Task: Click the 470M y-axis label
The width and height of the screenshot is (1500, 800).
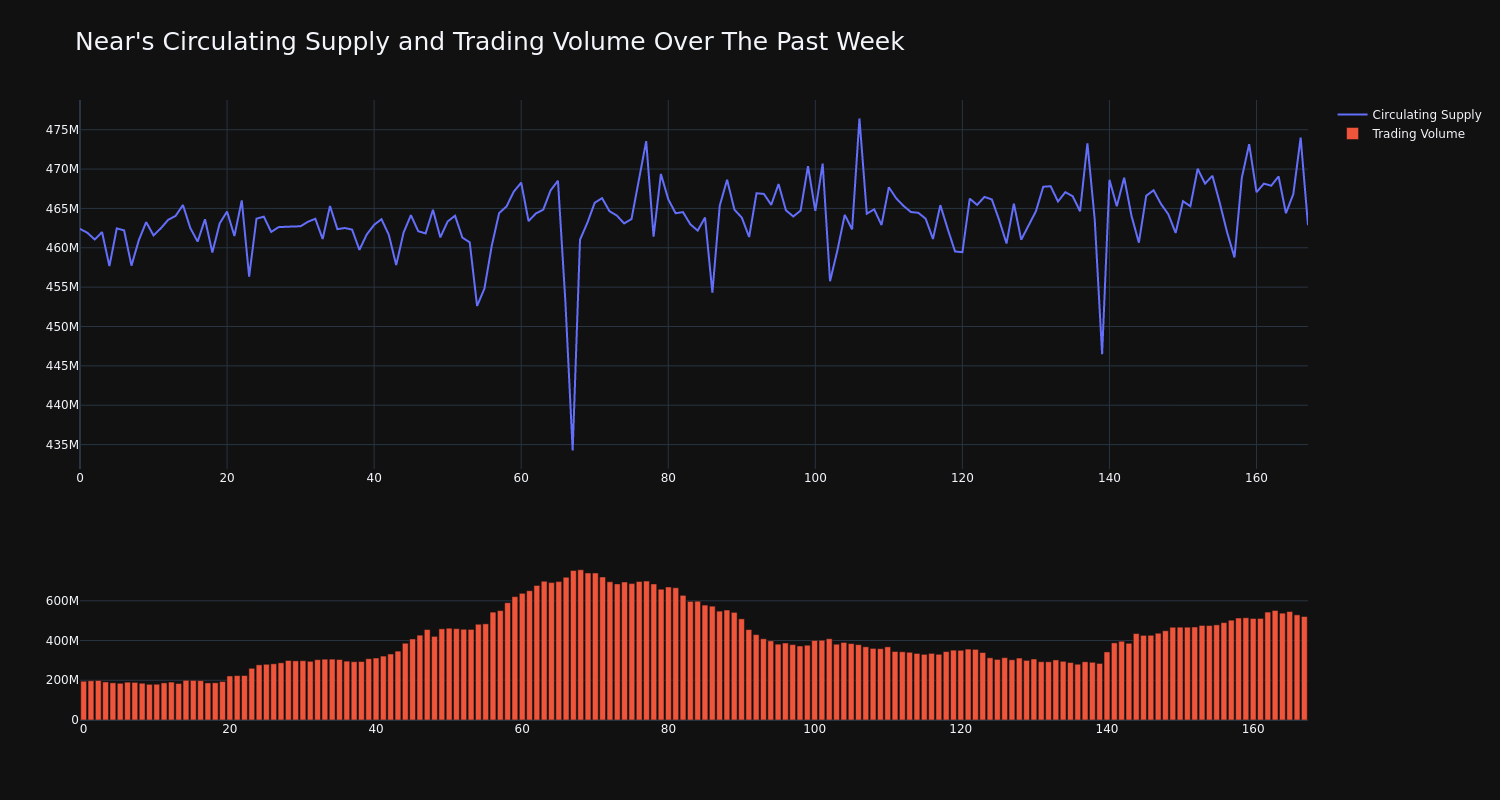Action: click(x=62, y=169)
